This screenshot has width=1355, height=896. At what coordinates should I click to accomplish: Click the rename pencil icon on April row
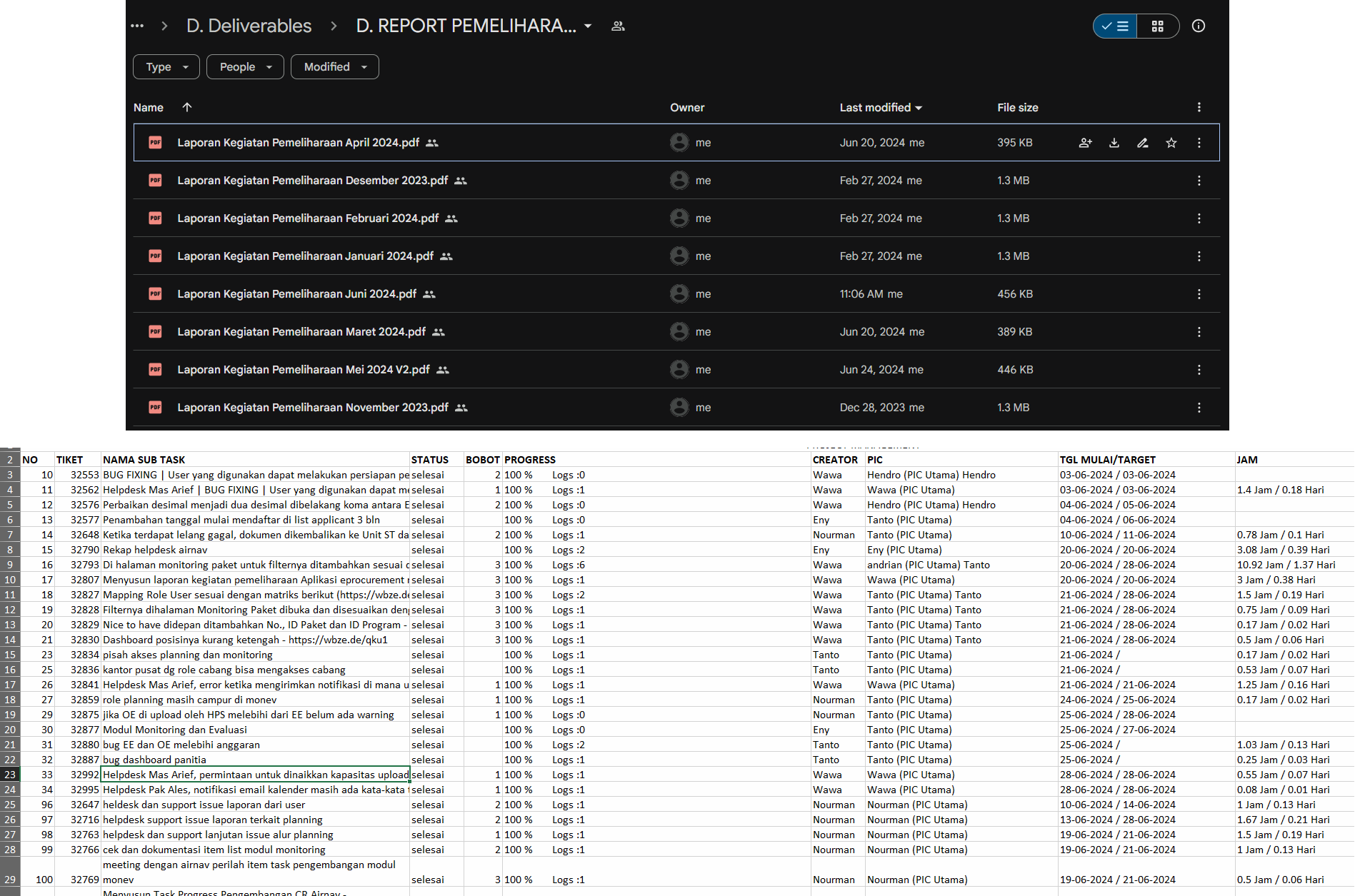tap(1142, 143)
